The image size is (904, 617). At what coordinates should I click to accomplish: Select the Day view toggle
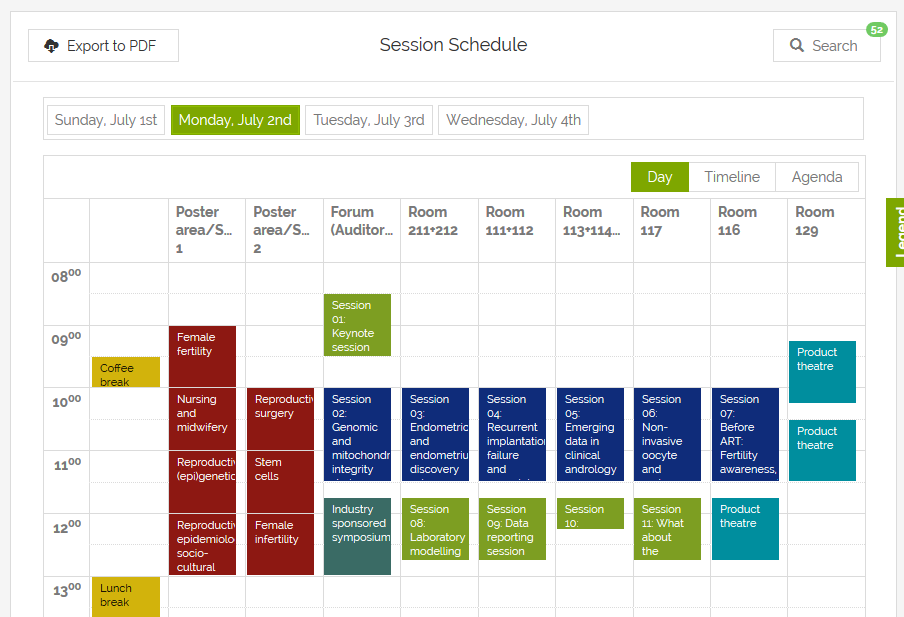coord(660,177)
